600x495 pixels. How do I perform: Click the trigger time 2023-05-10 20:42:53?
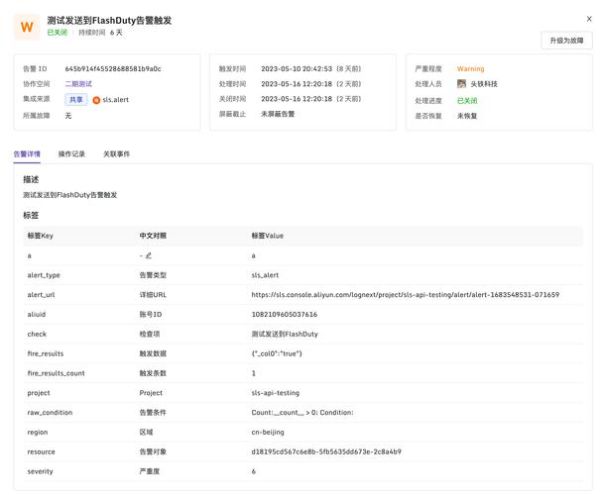pos(297,69)
